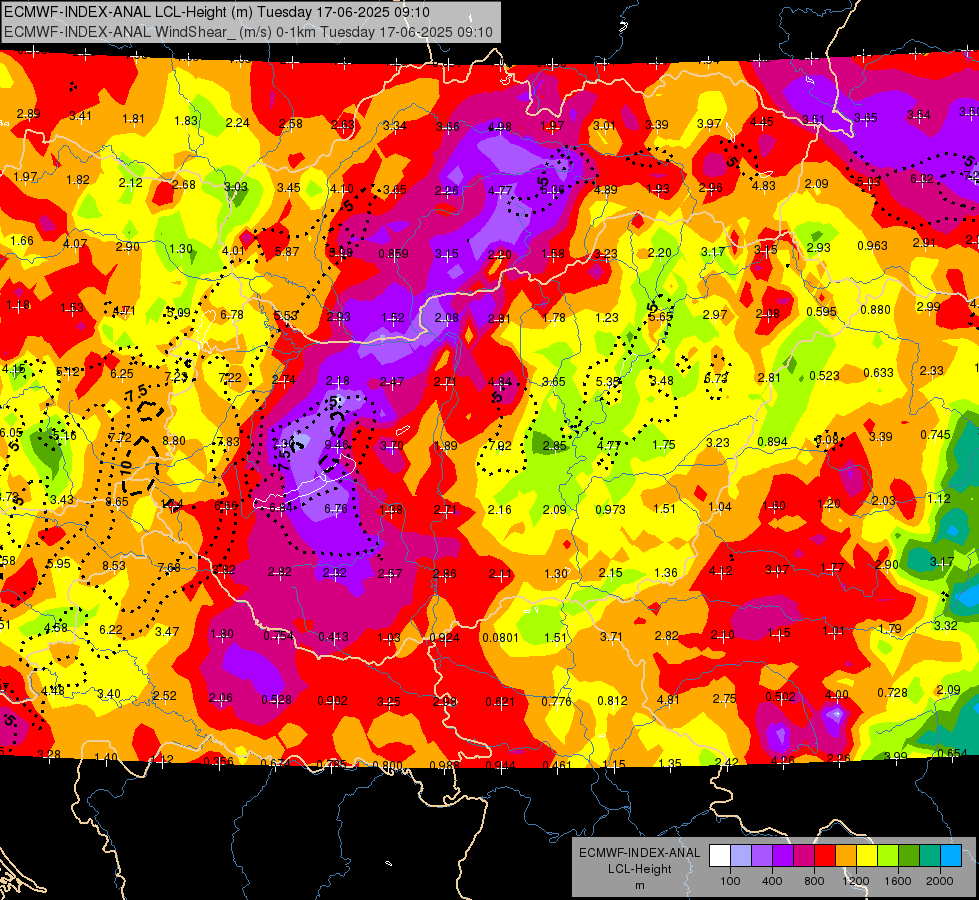Click the wind shear value '0.924'
Image resolution: width=979 pixels, height=900 pixels.
click(x=445, y=638)
